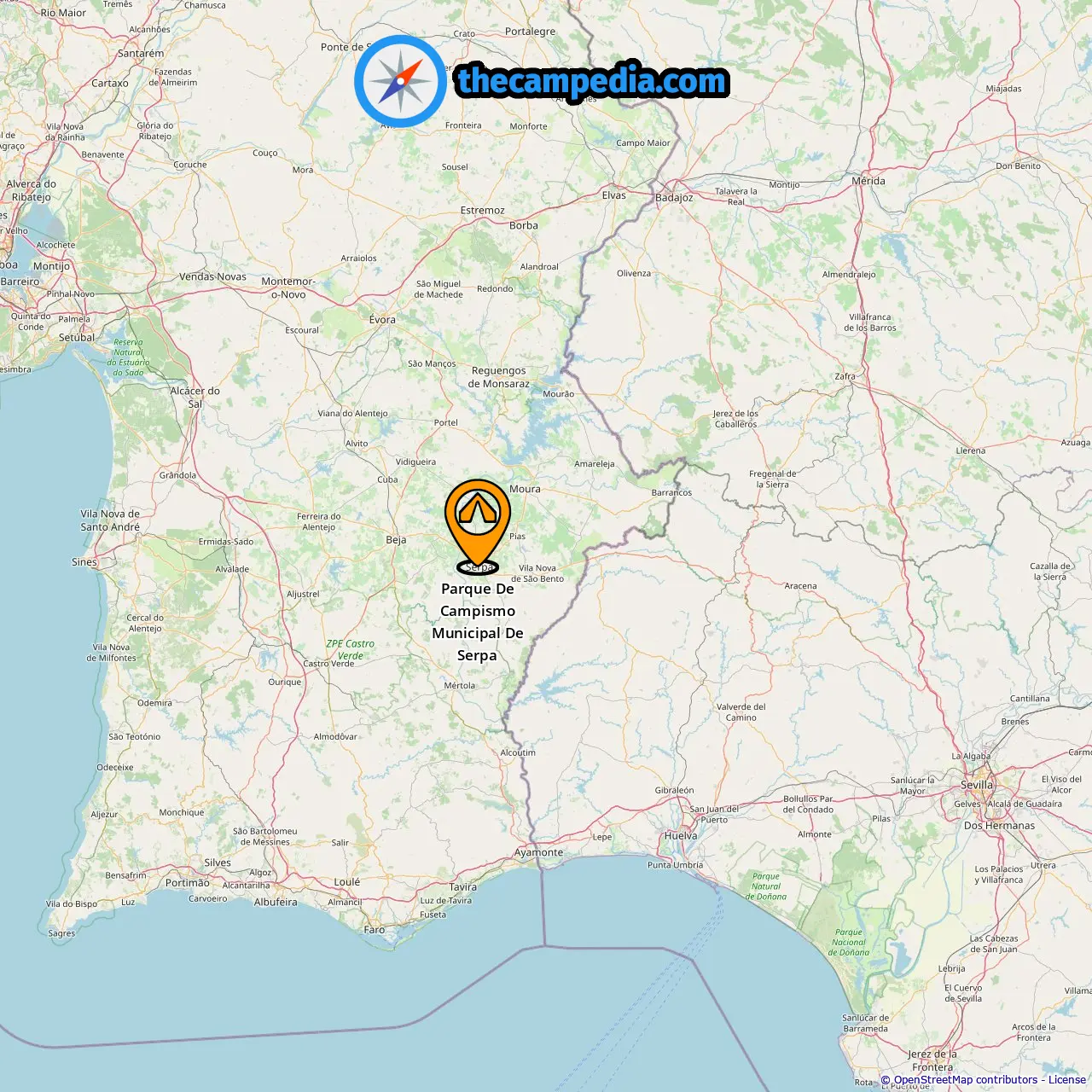
Task: Click the Ayamonte town label
Action: (x=538, y=852)
